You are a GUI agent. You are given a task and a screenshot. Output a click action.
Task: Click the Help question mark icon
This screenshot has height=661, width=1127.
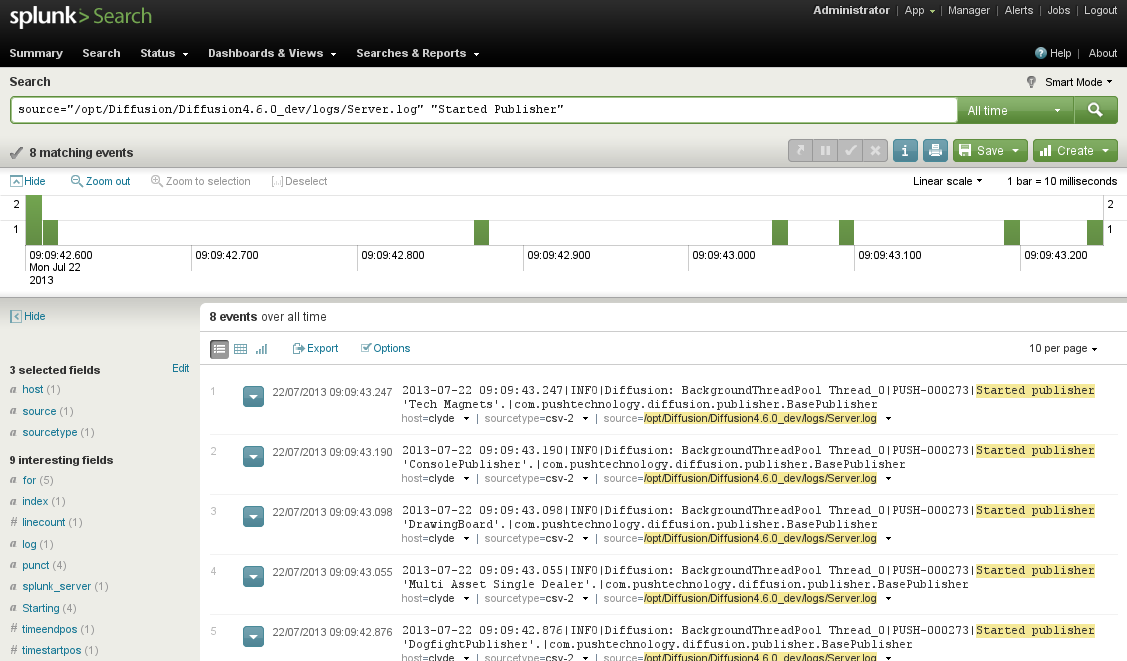1041,53
